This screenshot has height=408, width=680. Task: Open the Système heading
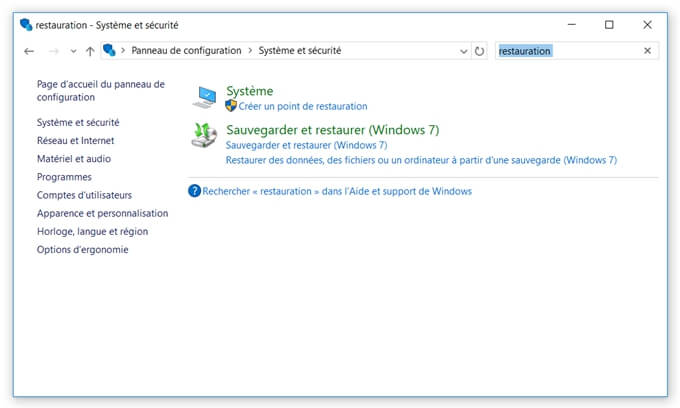pyautogui.click(x=250, y=91)
